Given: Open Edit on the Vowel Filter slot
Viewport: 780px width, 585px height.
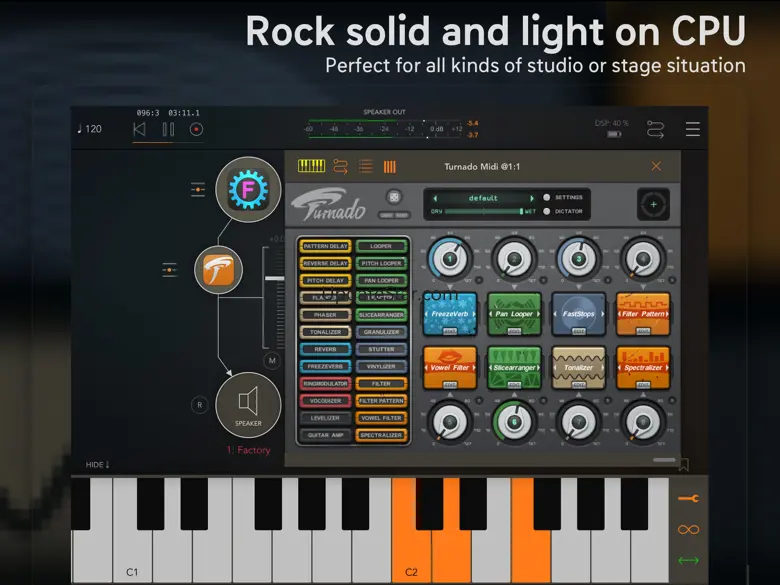Looking at the screenshot, I should click(450, 385).
